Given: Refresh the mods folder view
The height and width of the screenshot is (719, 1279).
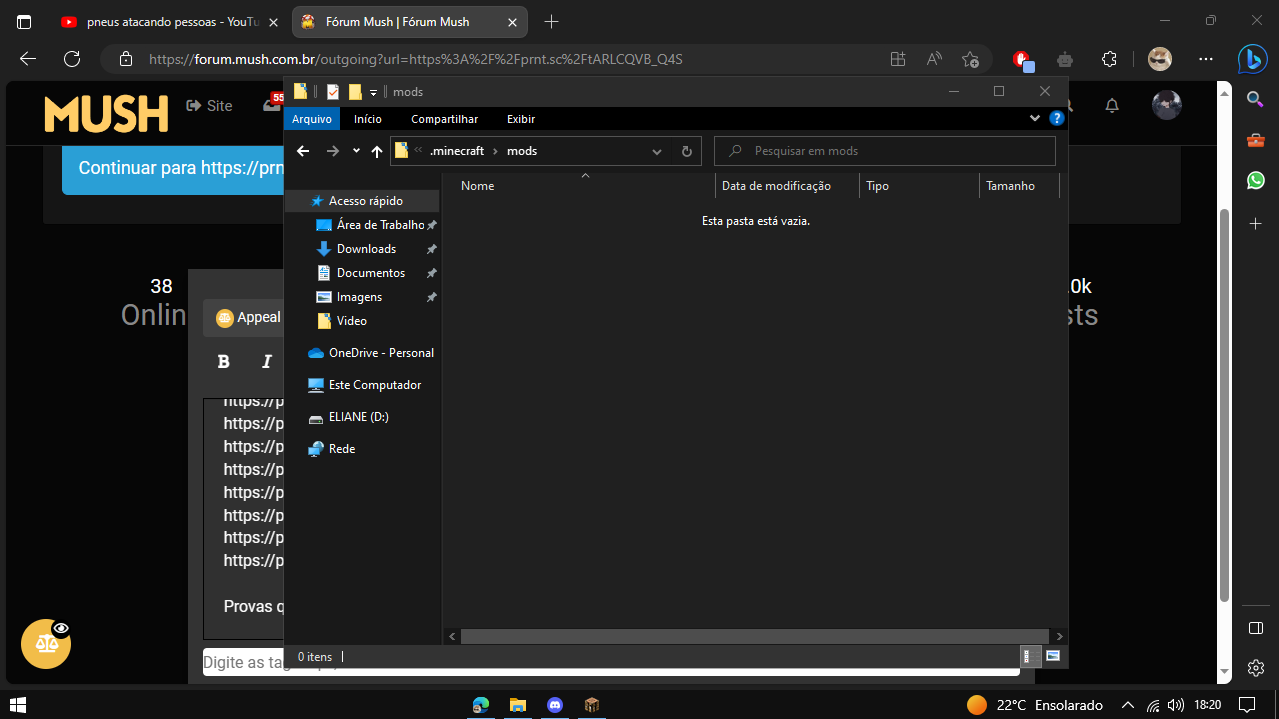Looking at the screenshot, I should click(686, 151).
